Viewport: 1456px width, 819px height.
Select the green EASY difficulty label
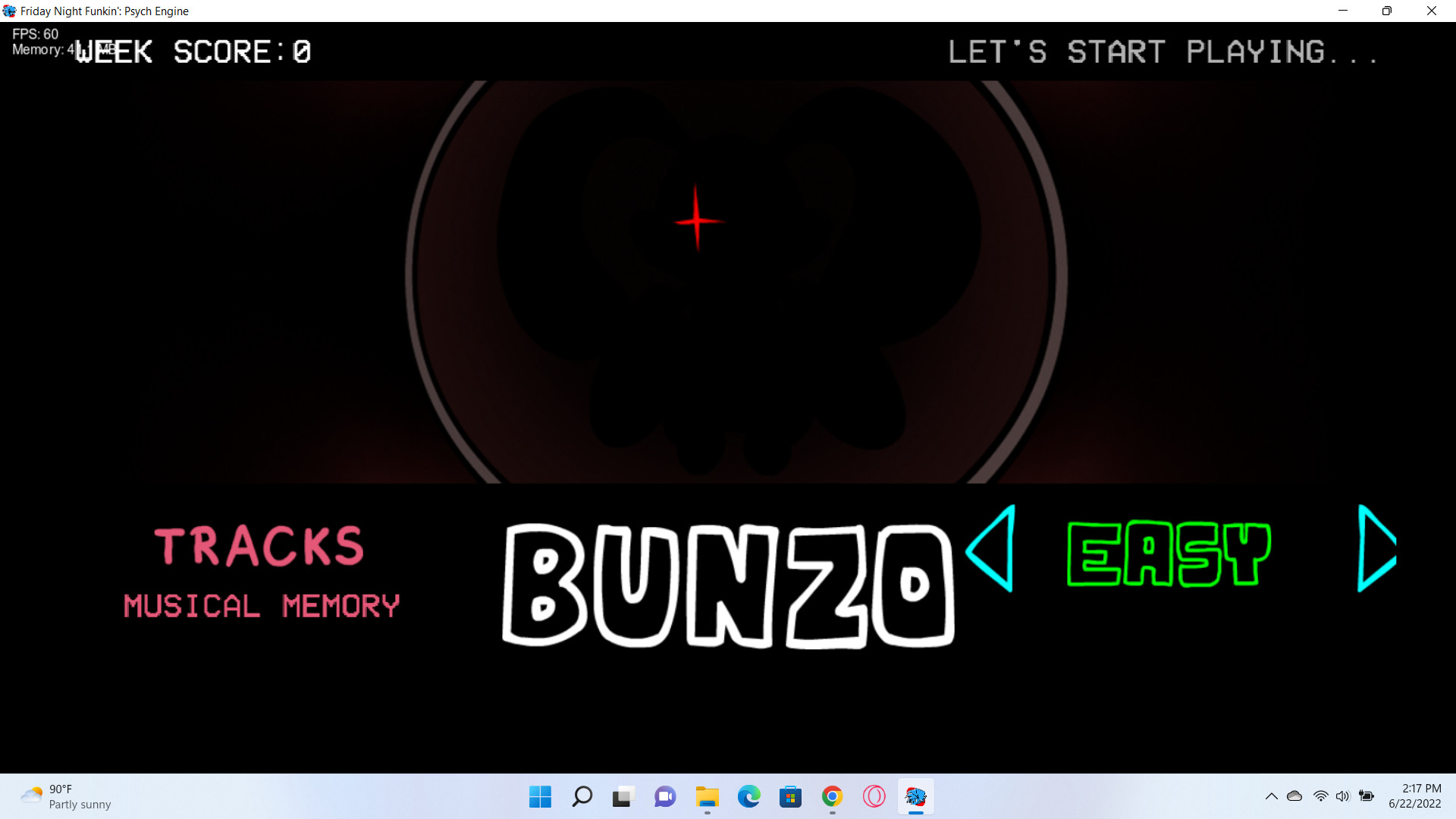tap(1169, 554)
